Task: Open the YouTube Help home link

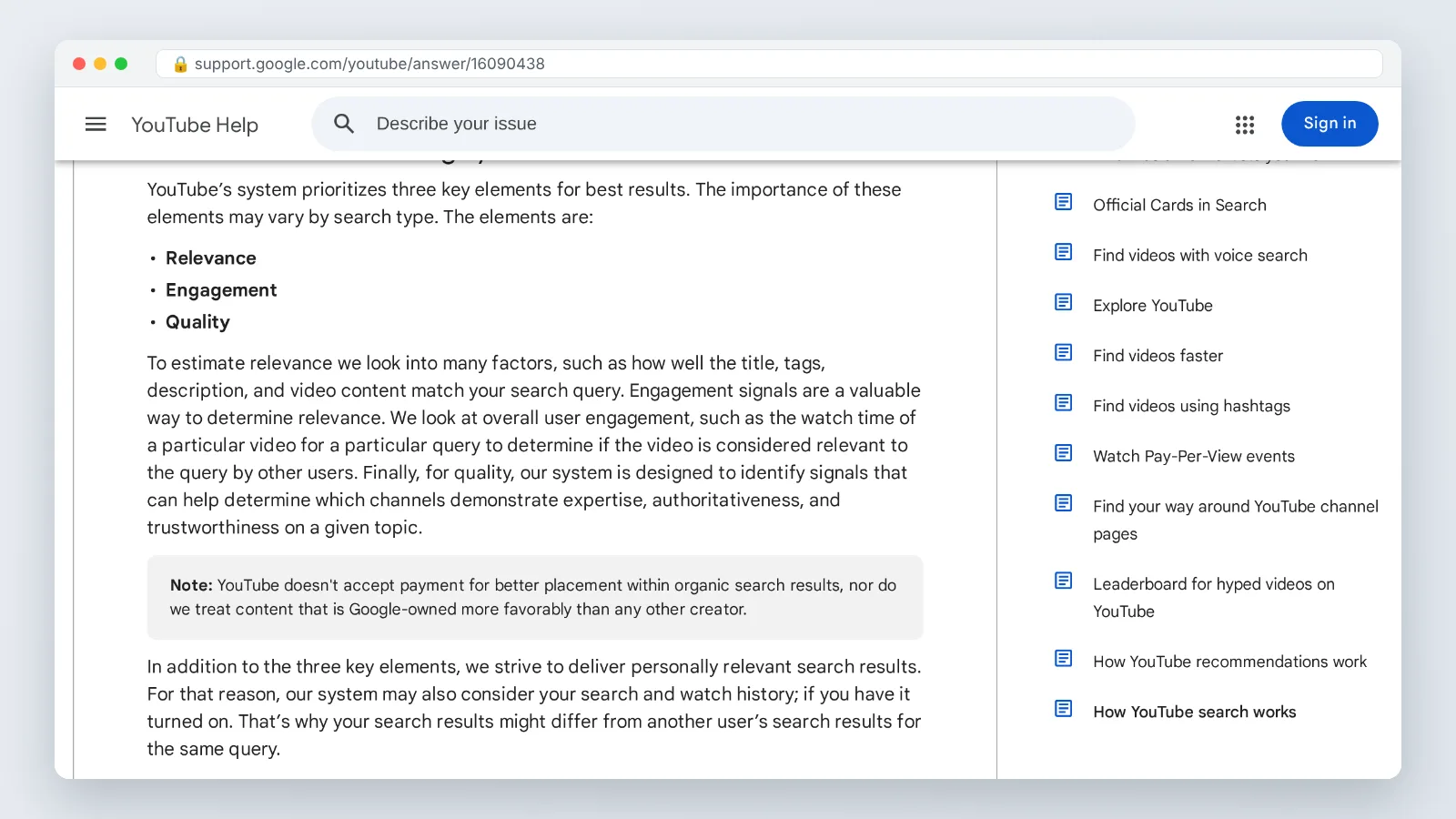Action: (195, 125)
